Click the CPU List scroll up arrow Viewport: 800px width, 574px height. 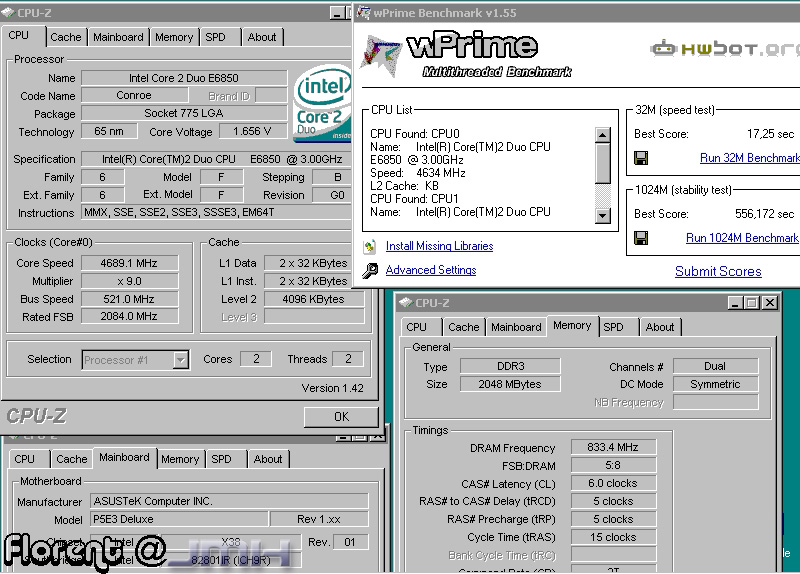[x=603, y=135]
